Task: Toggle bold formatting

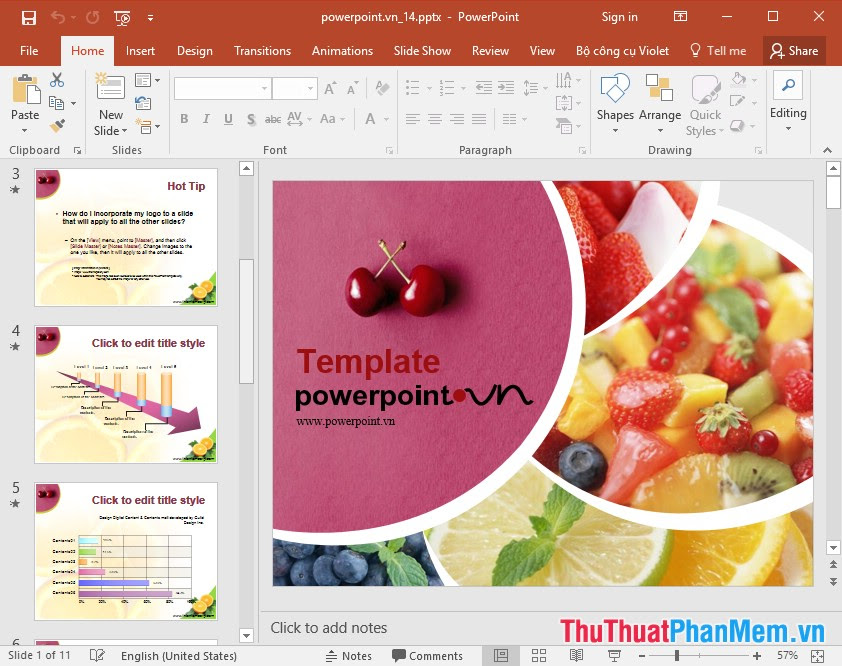Action: click(185, 119)
